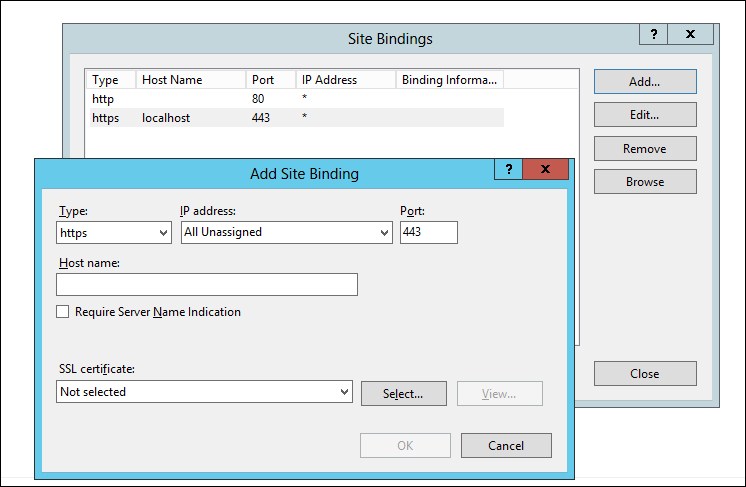The width and height of the screenshot is (746, 487).
Task: Click the Remove button
Action: pyautogui.click(x=645, y=149)
